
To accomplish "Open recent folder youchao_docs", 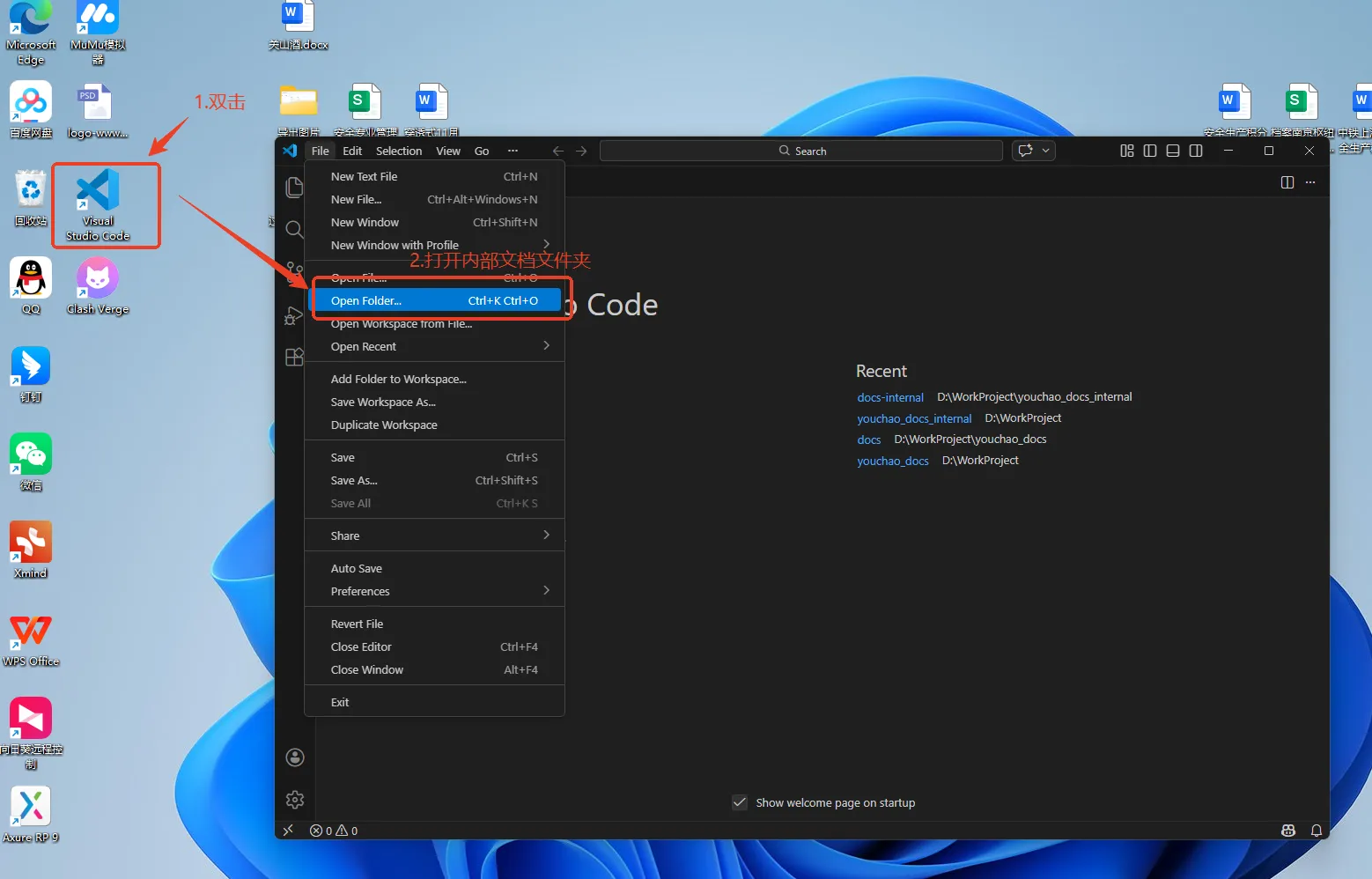I will click(893, 461).
